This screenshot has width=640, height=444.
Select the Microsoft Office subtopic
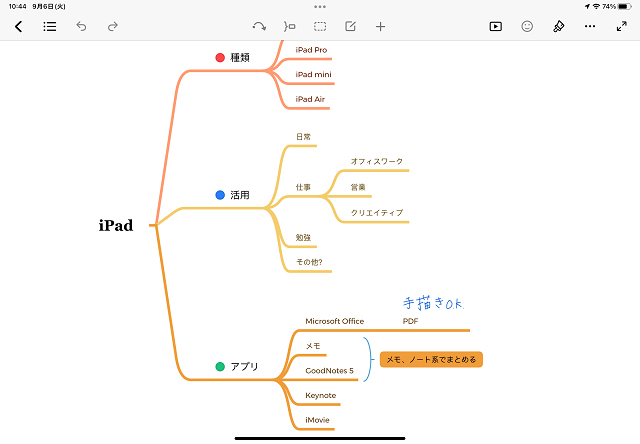pos(335,321)
